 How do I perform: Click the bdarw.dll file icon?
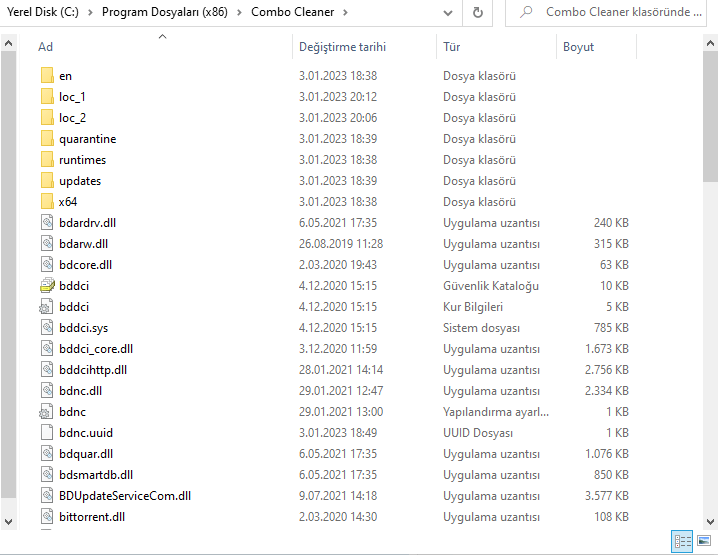(47, 244)
